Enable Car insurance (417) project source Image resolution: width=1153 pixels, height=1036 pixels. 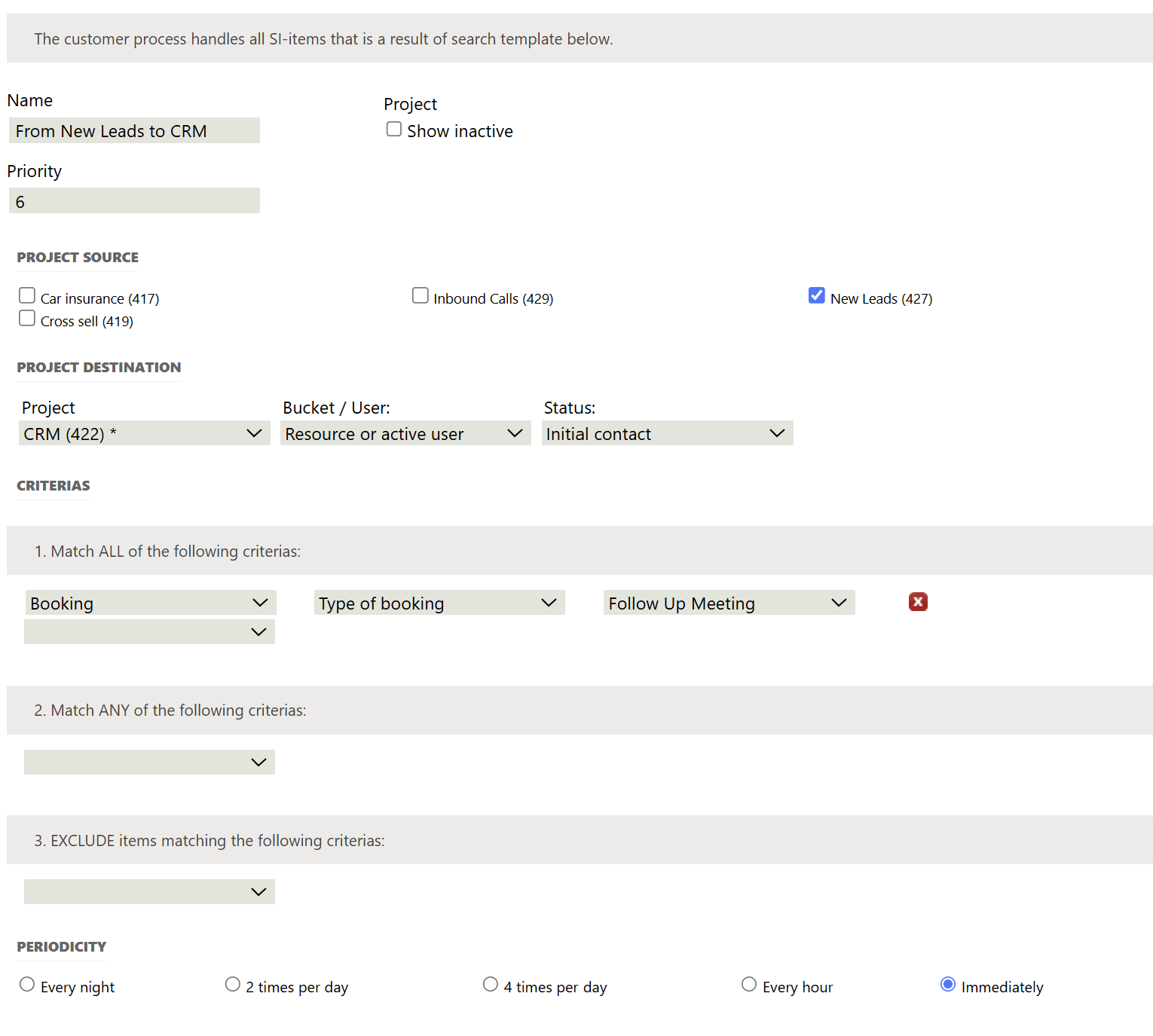point(27,295)
